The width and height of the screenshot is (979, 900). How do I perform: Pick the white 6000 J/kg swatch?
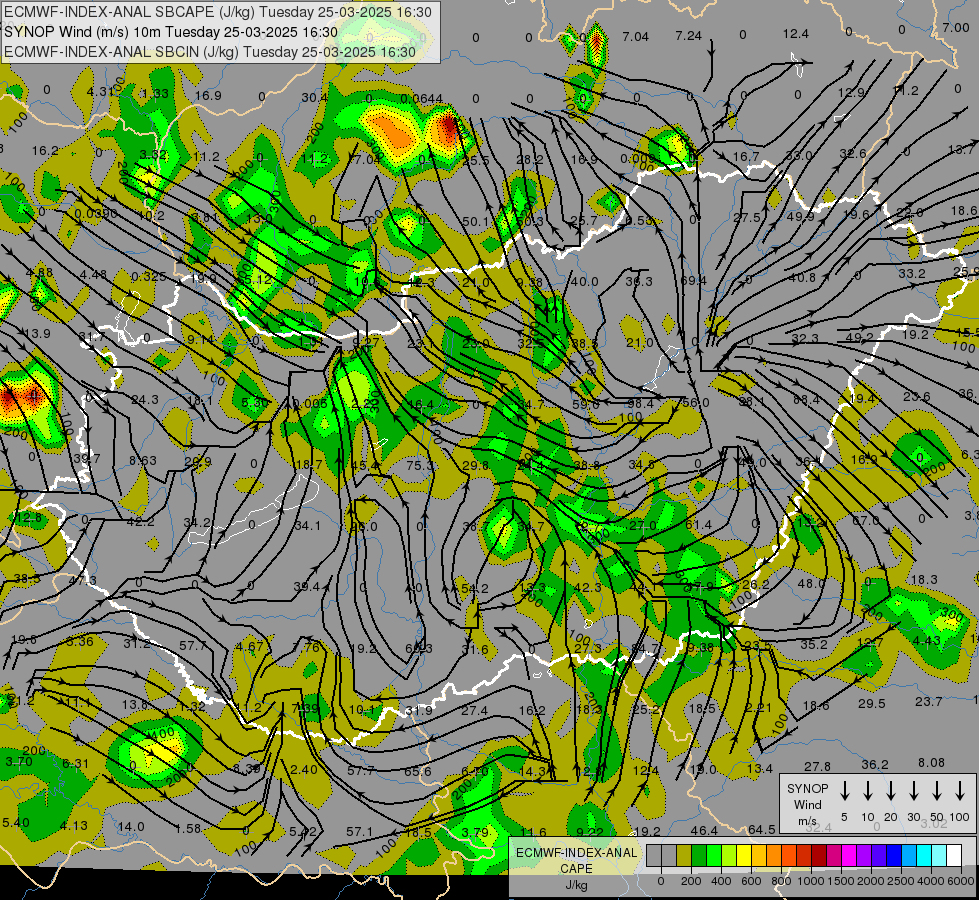(954, 855)
